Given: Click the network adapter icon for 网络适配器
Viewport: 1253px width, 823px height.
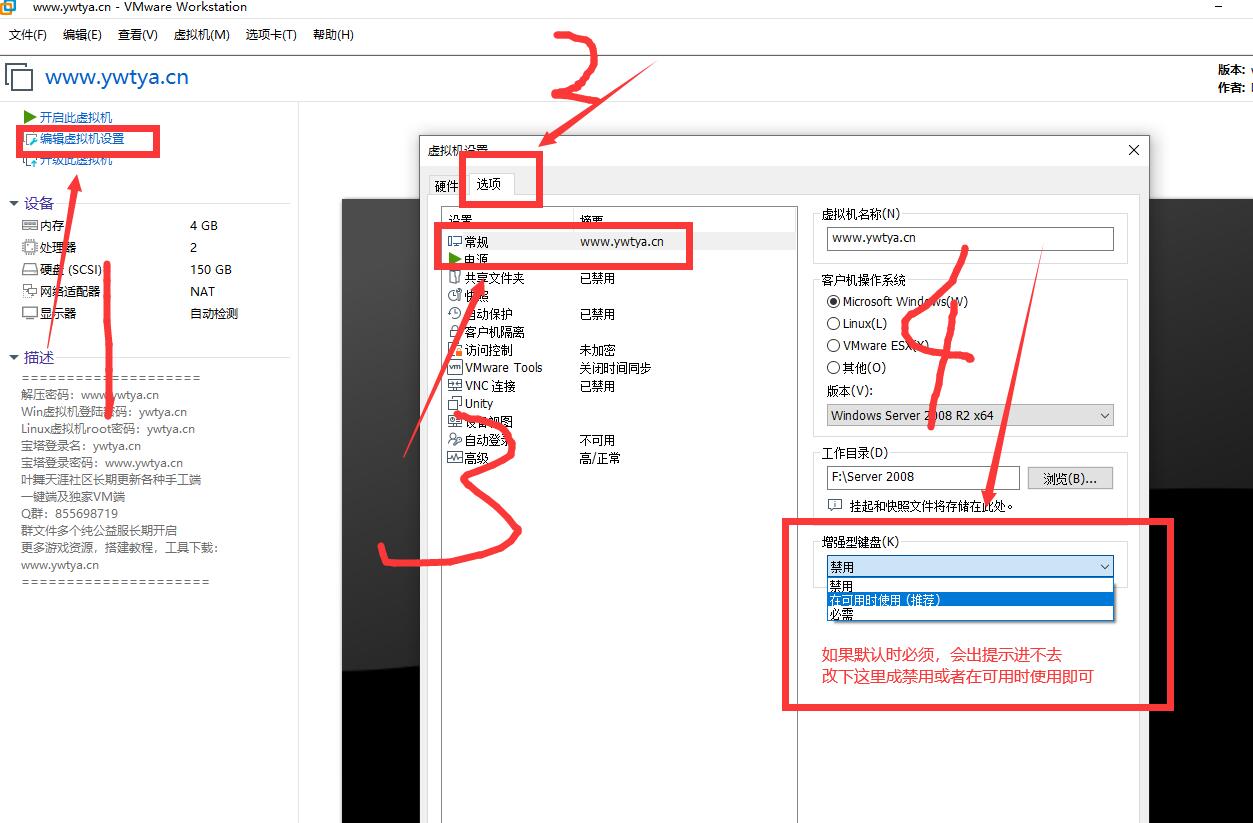Looking at the screenshot, I should tap(30, 291).
